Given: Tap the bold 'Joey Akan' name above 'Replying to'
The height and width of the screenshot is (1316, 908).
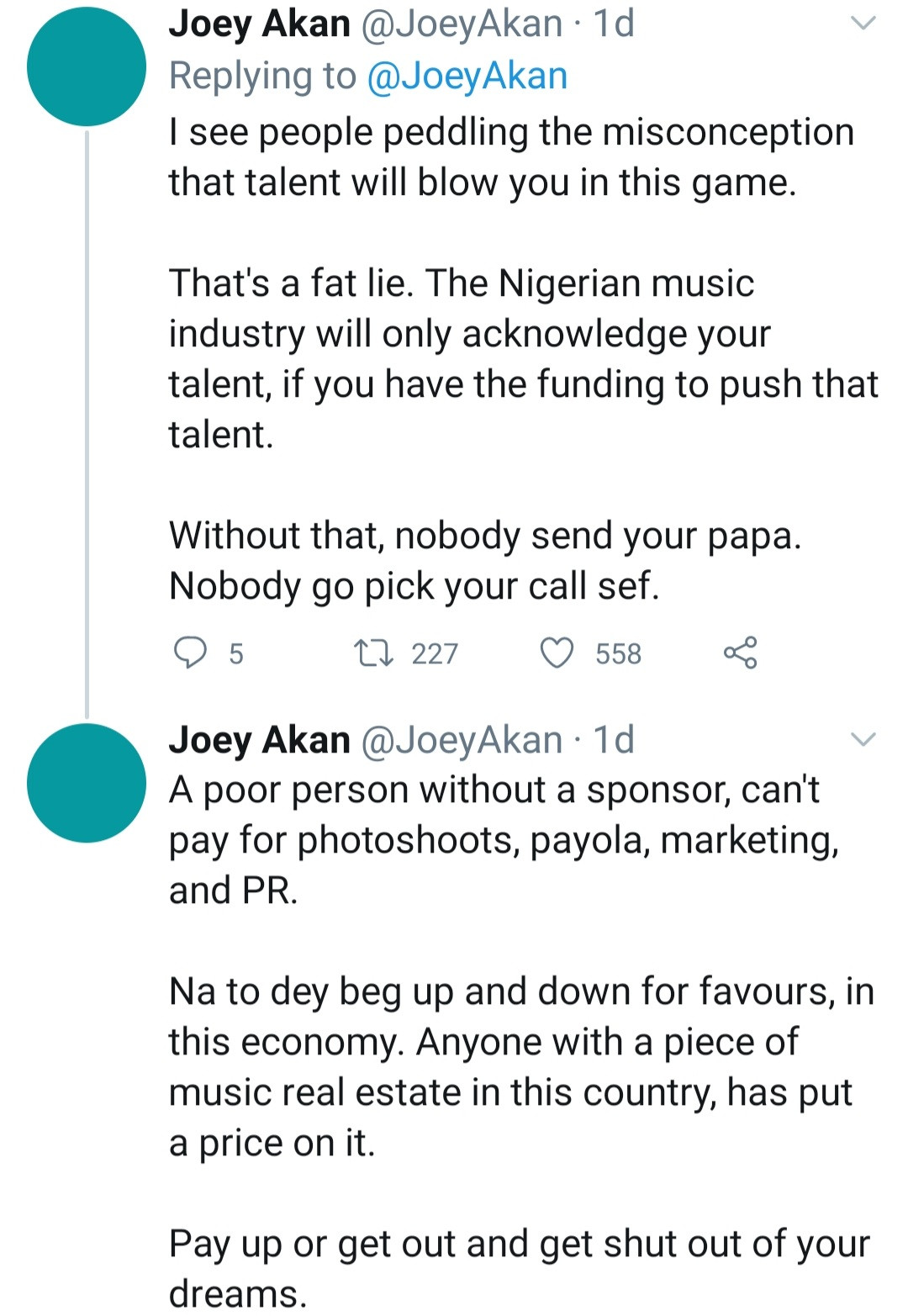Looking at the screenshot, I should [259, 24].
